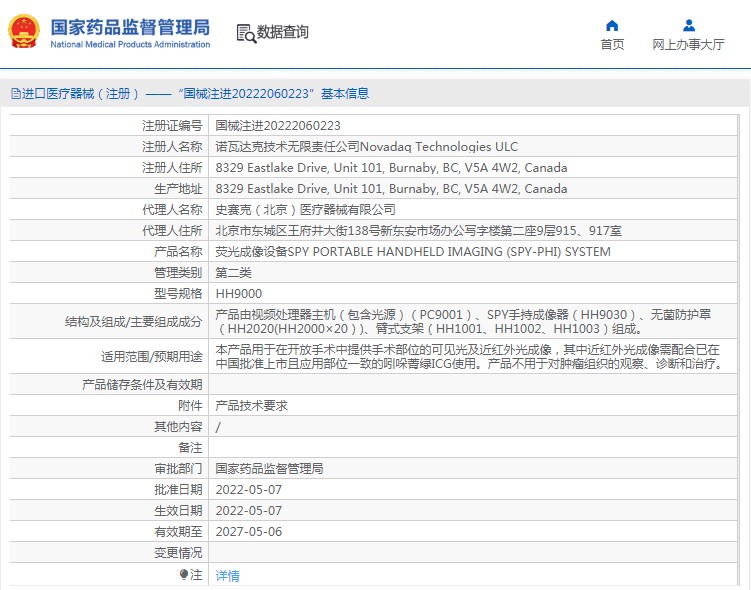Click the 管理类别 row label
This screenshot has height=590, width=751.
pyautogui.click(x=178, y=273)
